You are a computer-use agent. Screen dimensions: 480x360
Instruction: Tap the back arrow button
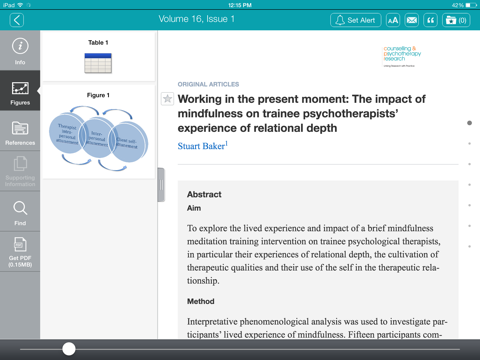(x=17, y=20)
